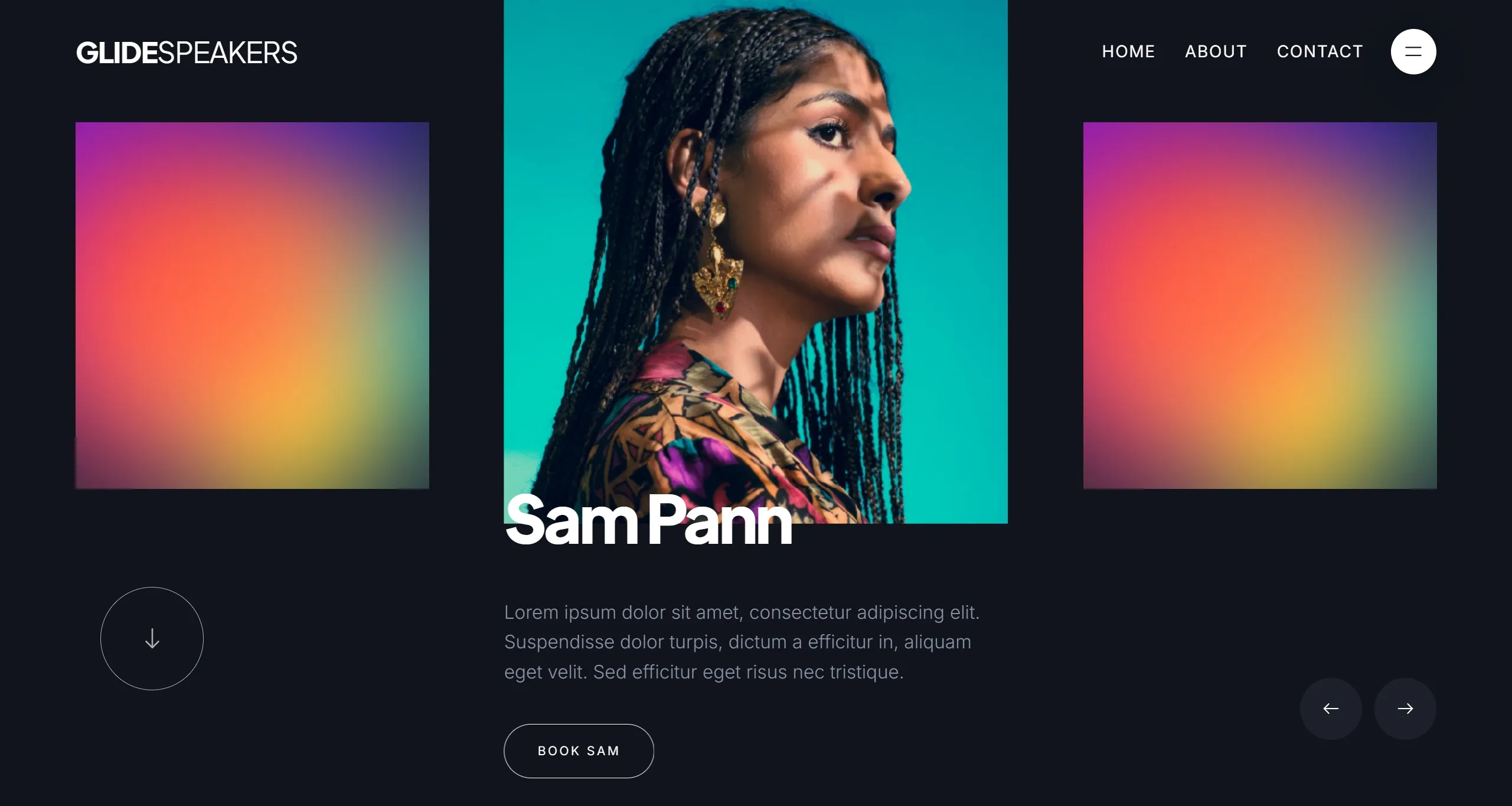Click the bold GLIDE word in the logo
Image resolution: width=1512 pixels, height=806 pixels.
(117, 53)
